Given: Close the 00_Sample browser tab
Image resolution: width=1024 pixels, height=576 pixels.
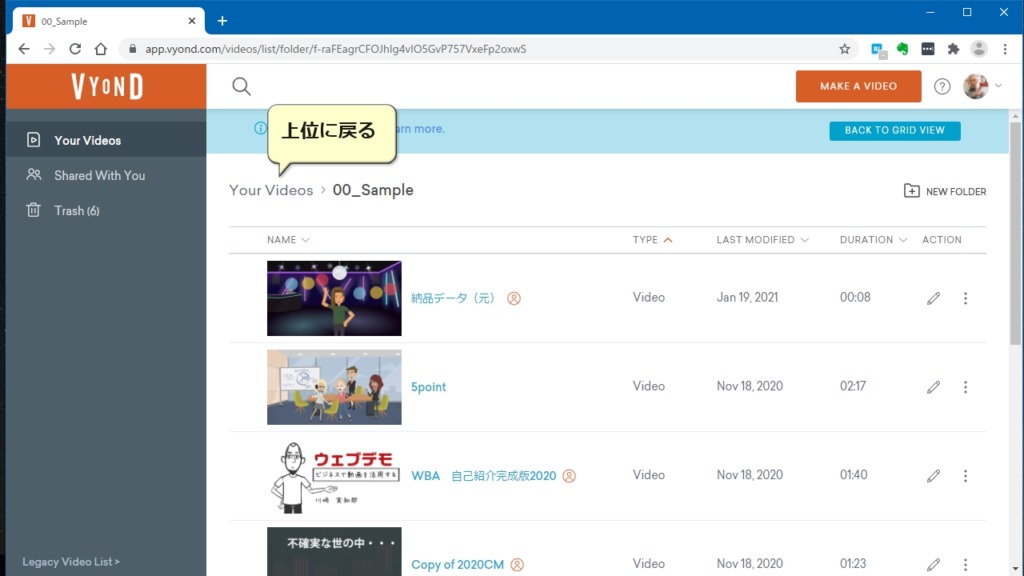Looking at the screenshot, I should [191, 21].
